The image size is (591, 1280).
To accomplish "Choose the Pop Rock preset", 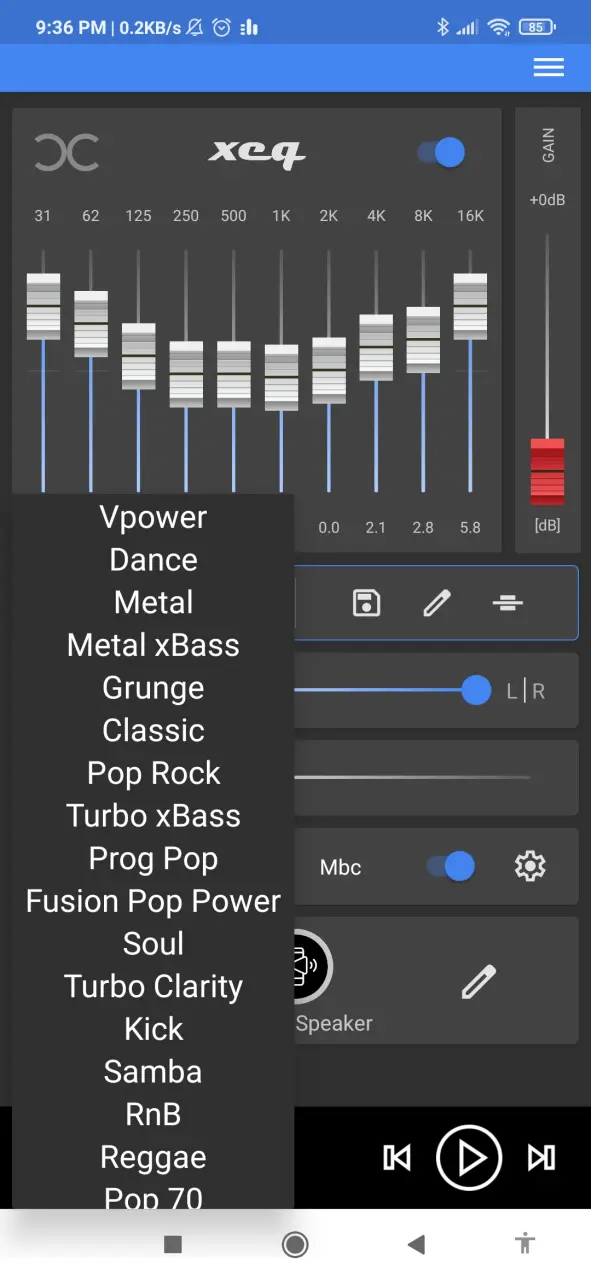I will 153,773.
